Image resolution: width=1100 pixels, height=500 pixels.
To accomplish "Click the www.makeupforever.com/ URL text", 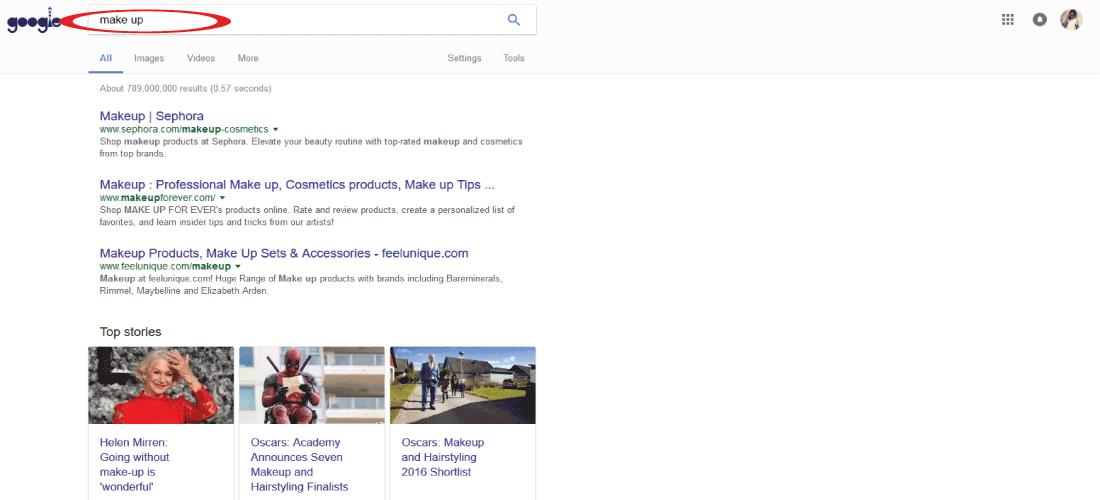I will tap(157, 198).
